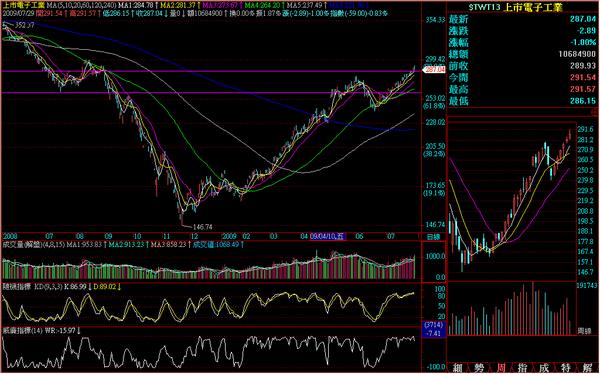
Task: Click the 287.04 current price tag on axis
Action: (x=434, y=69)
